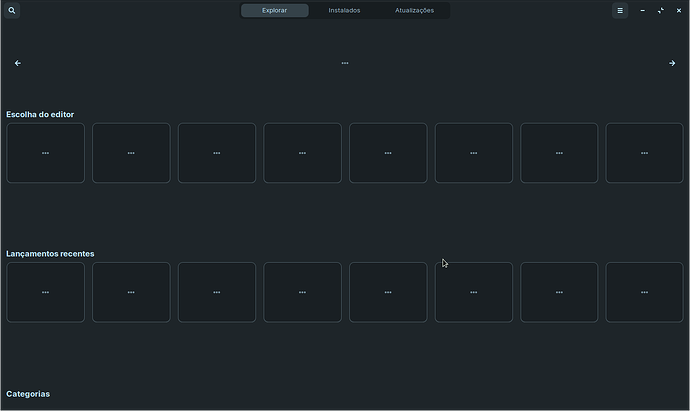Select second tile under Escolha do editor

pyautogui.click(x=131, y=153)
